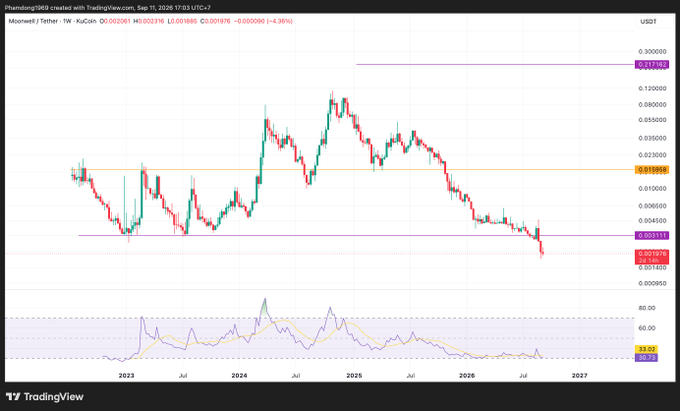Click the 2026 label on time axis
Viewport: 680px width, 411px height.
pyautogui.click(x=466, y=375)
